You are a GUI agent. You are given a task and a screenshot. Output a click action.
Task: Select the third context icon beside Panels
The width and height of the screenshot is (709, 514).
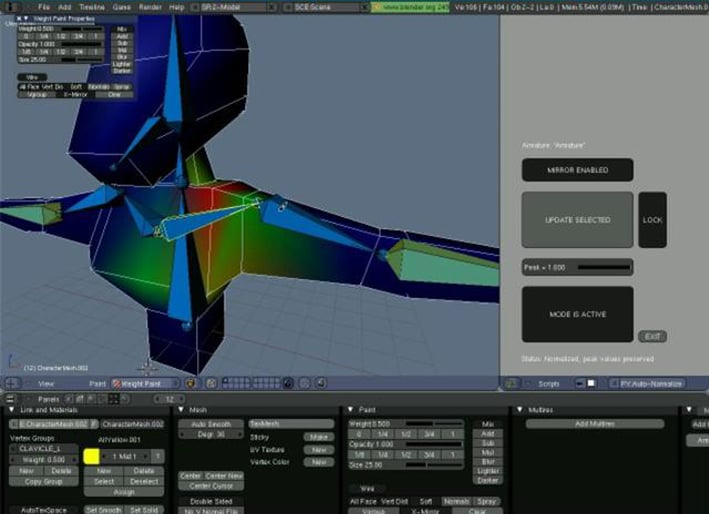pyautogui.click(x=91, y=399)
